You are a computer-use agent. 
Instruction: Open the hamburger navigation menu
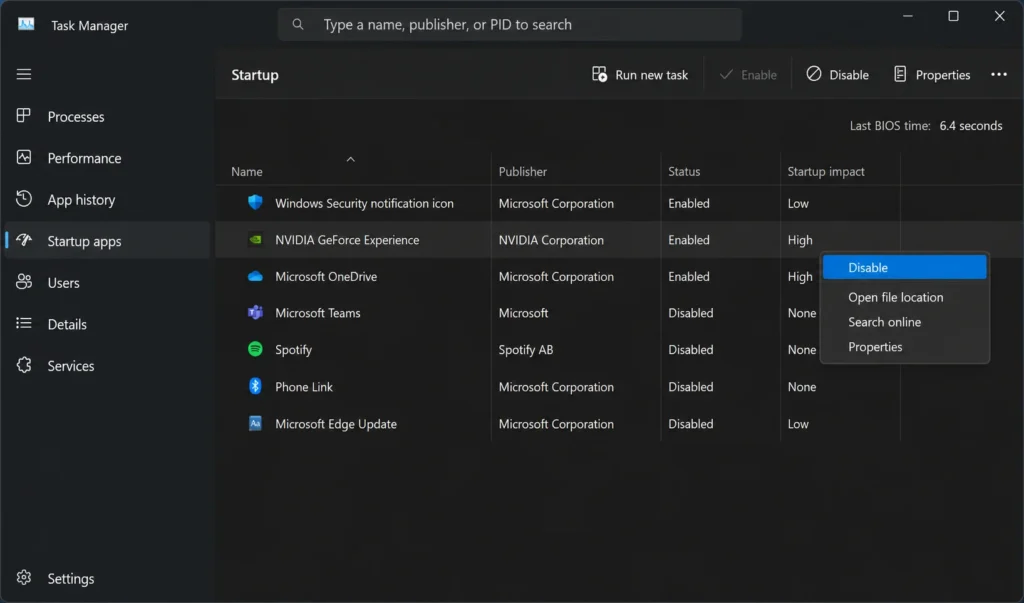(24, 74)
